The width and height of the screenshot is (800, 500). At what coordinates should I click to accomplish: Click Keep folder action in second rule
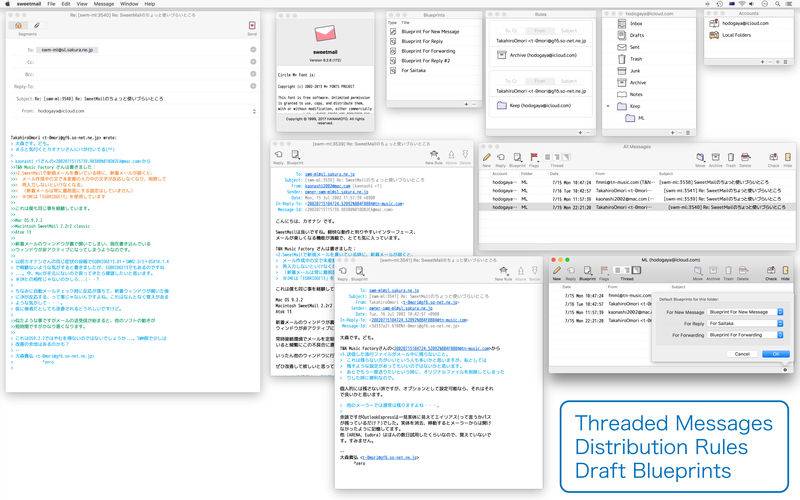536,106
